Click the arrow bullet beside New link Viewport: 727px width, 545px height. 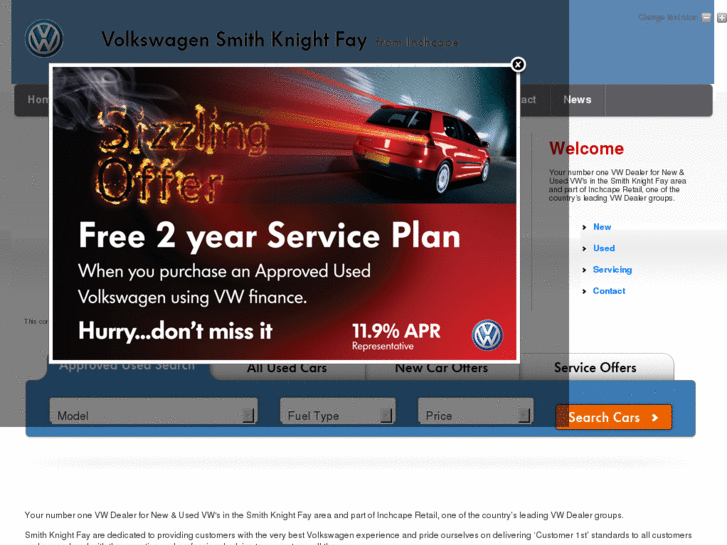(584, 227)
